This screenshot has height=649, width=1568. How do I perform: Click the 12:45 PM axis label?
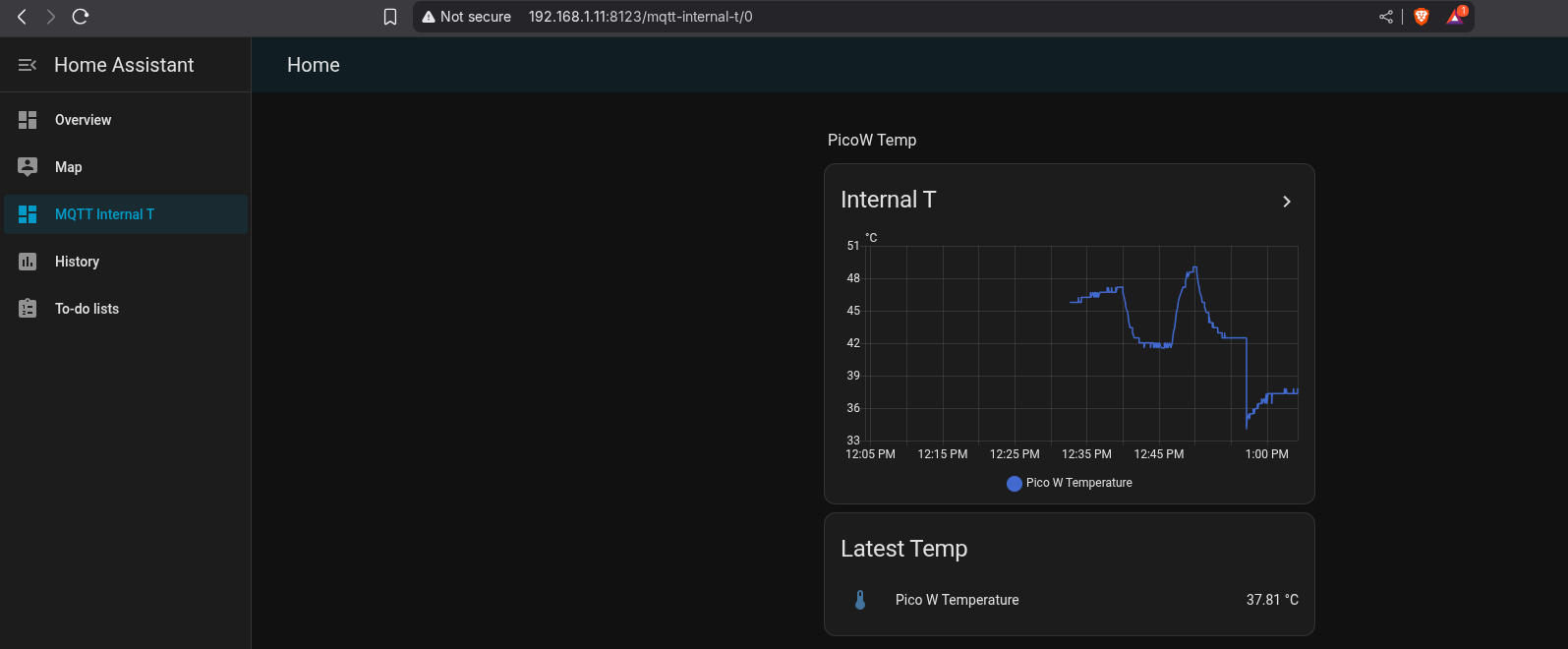tap(1159, 454)
